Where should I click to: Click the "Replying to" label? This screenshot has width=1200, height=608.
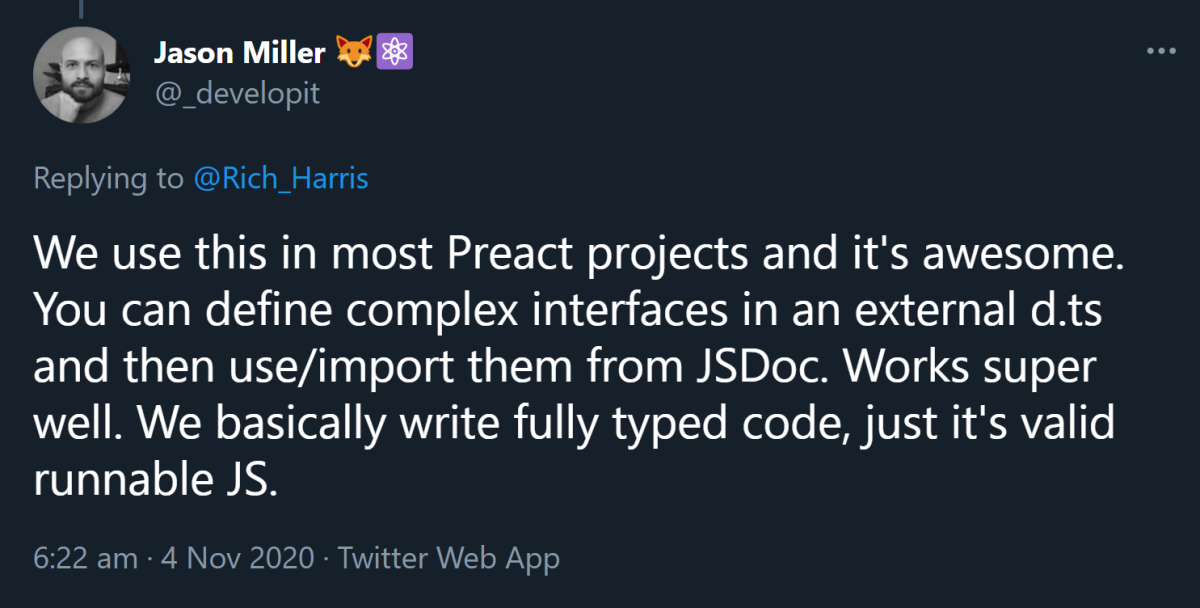click(x=109, y=179)
